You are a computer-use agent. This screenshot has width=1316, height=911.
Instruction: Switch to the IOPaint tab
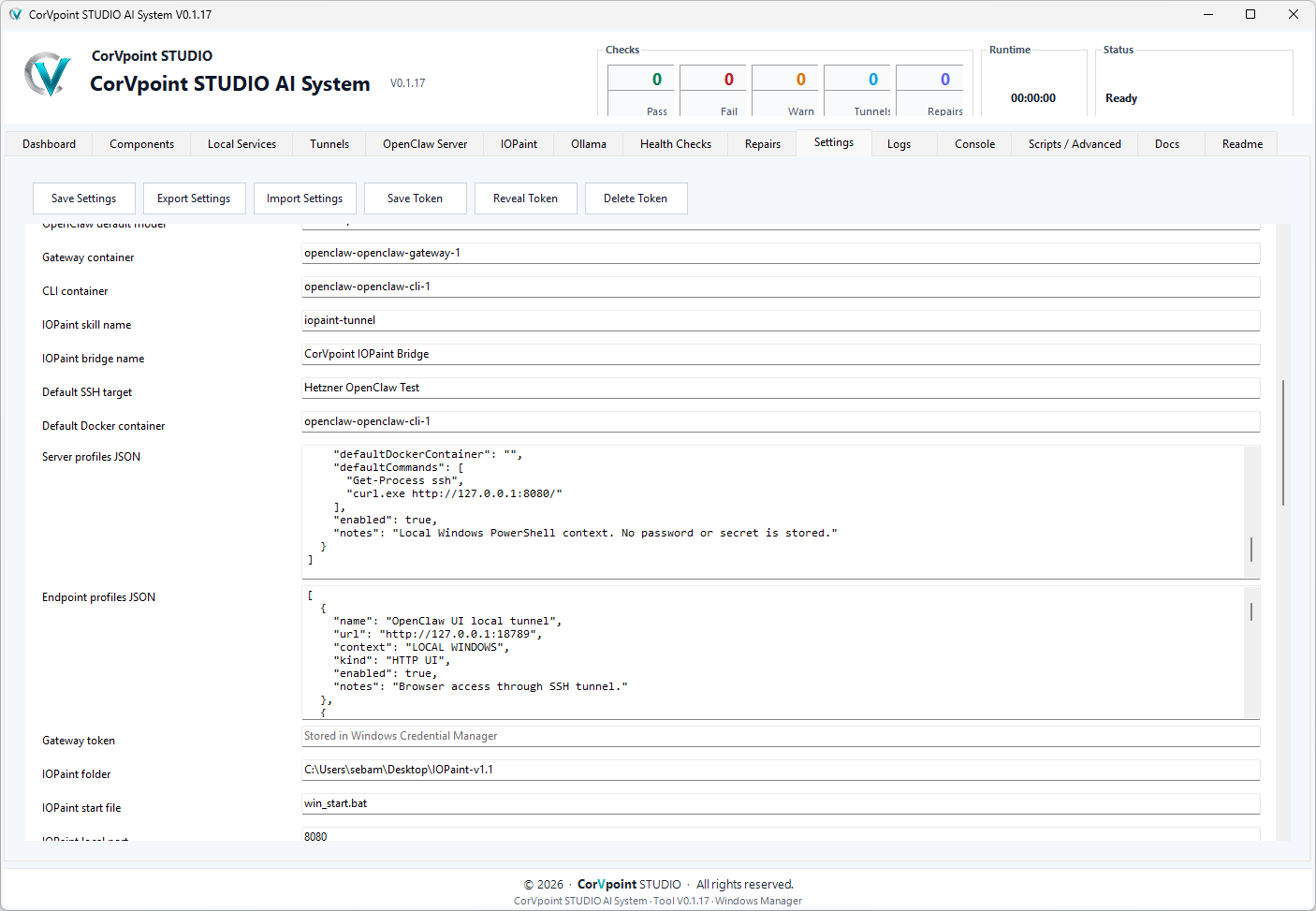(x=519, y=144)
